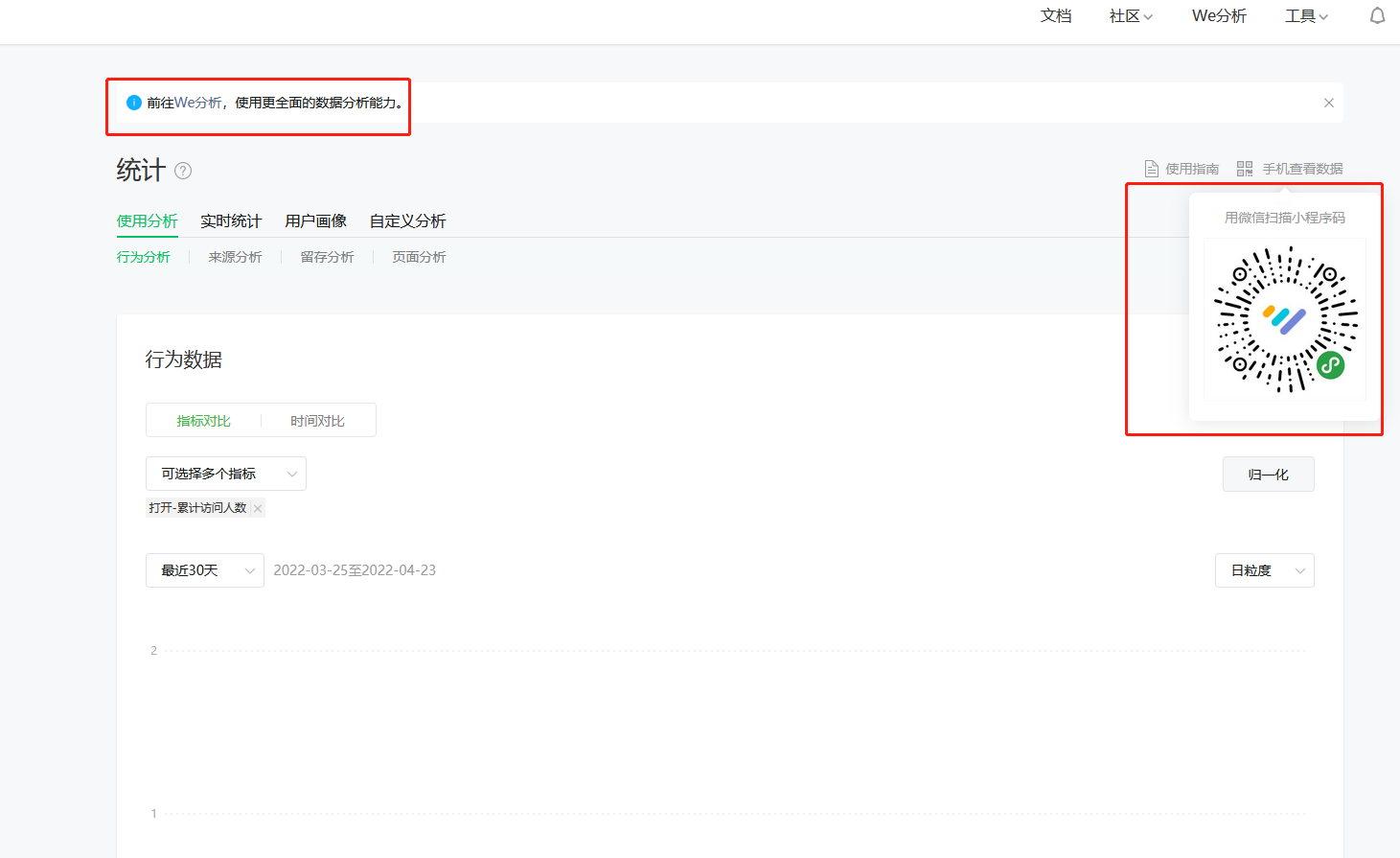Dismiss the We分析 banner with X

tap(1328, 103)
